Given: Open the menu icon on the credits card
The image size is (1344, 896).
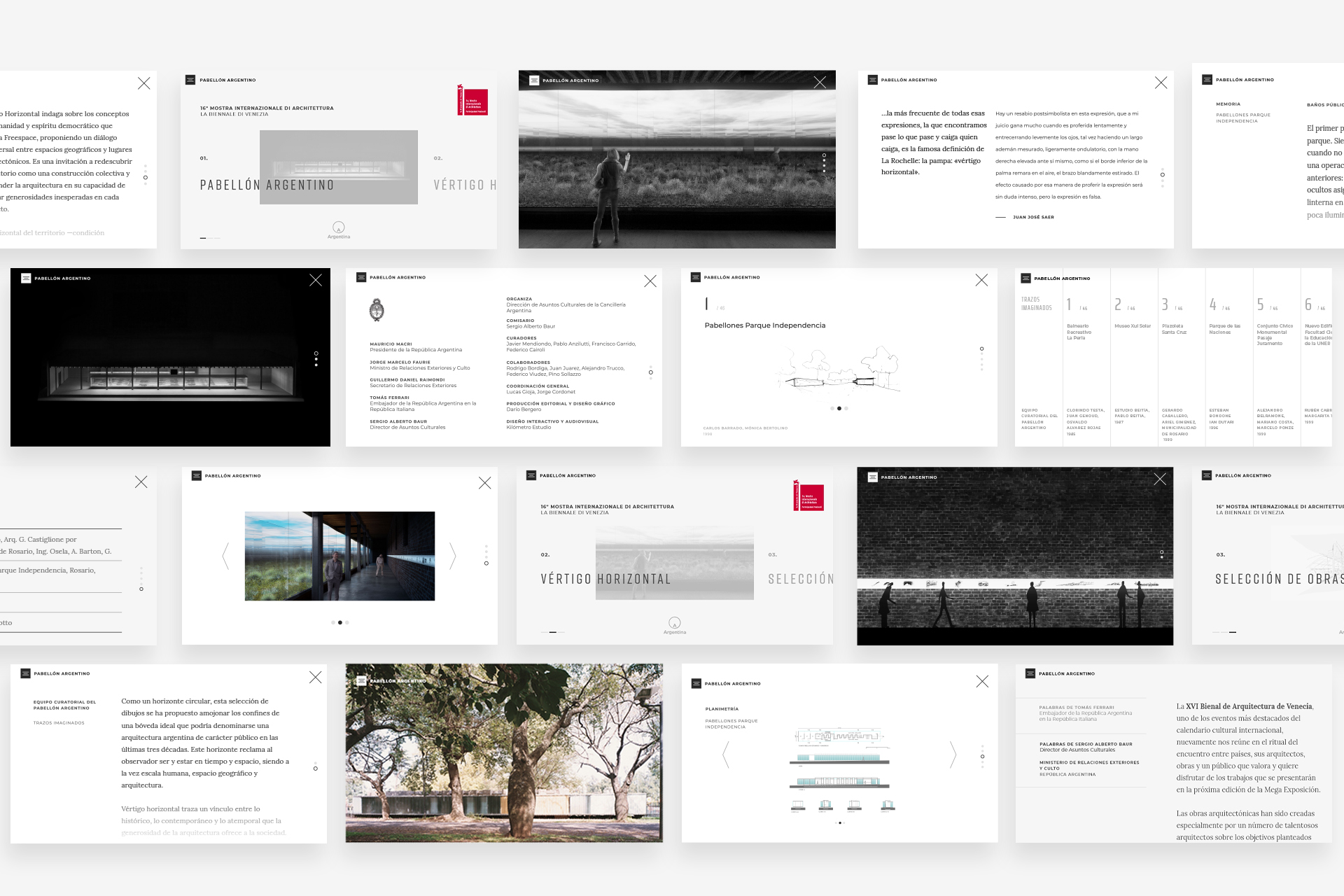Looking at the screenshot, I should point(361,277).
